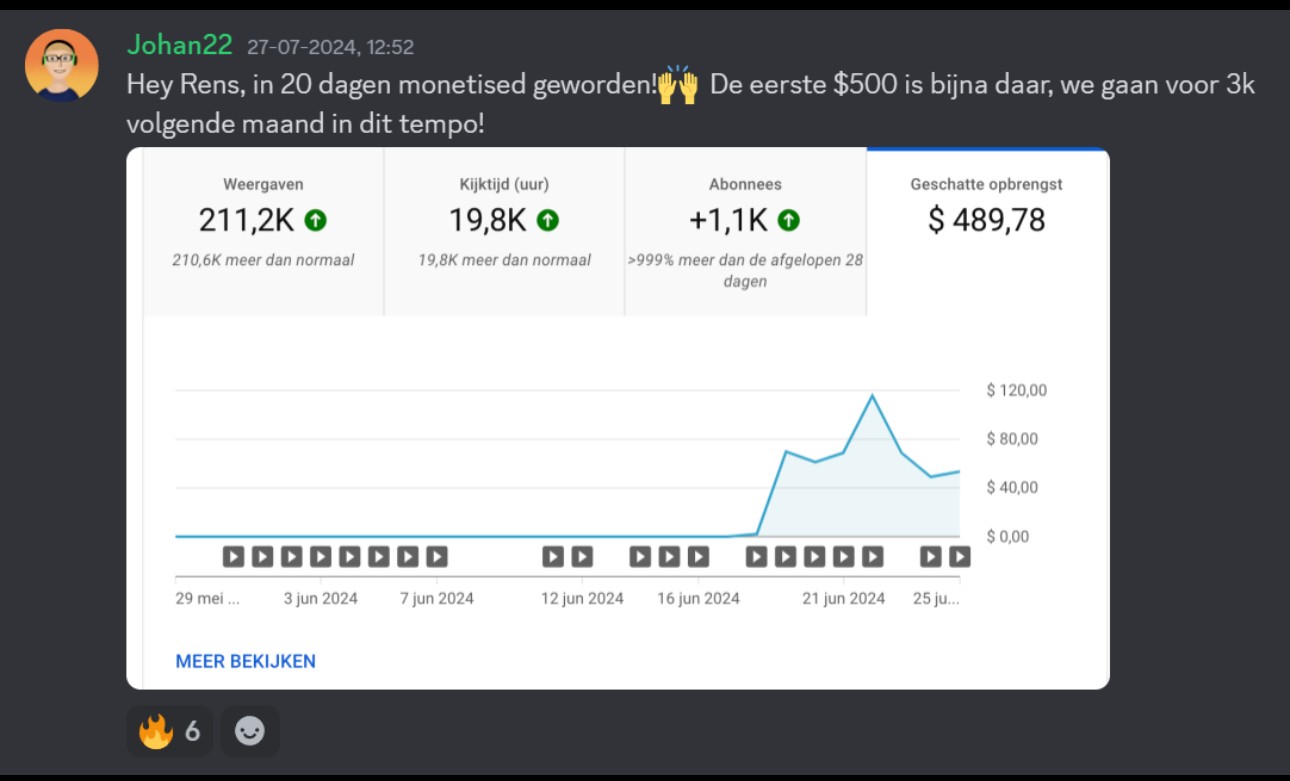Click the 211,2K views value
1290x781 pixels.
(x=246, y=220)
